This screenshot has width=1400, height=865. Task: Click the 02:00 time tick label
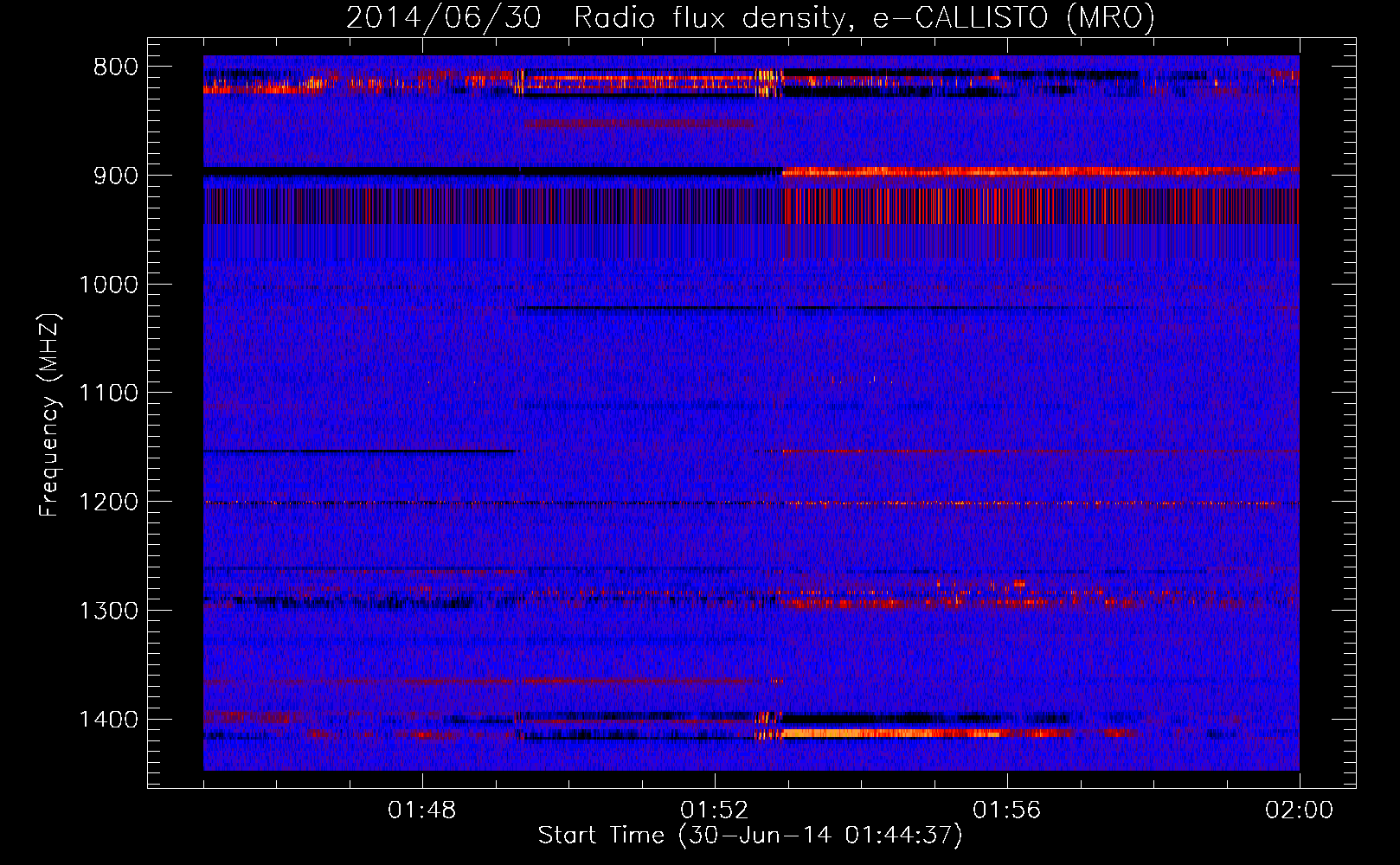tap(1300, 811)
